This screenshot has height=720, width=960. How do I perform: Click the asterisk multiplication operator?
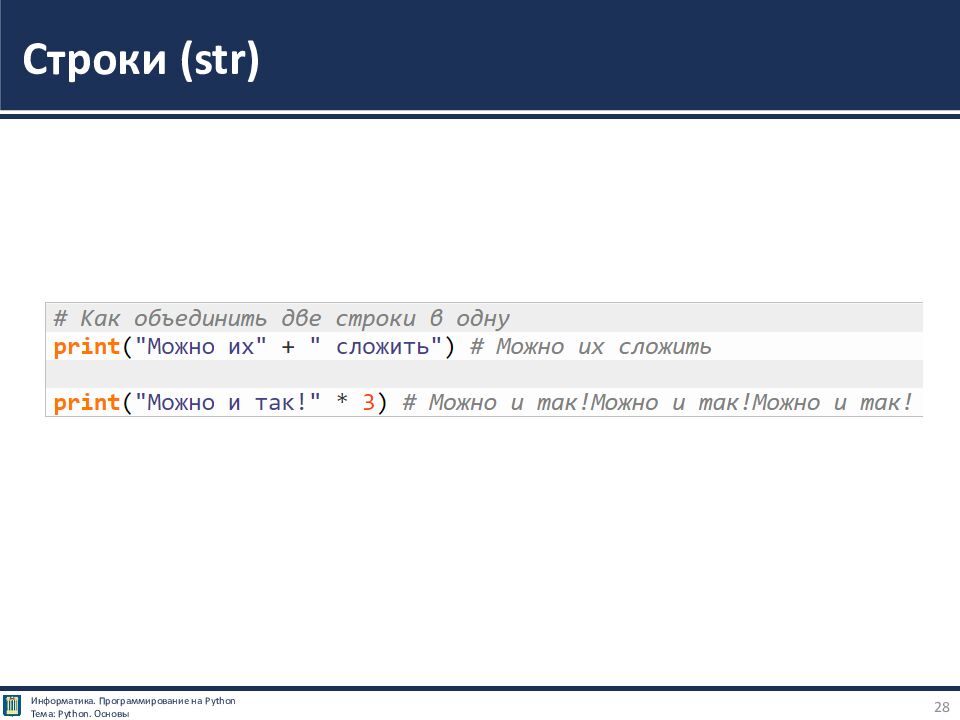(342, 403)
